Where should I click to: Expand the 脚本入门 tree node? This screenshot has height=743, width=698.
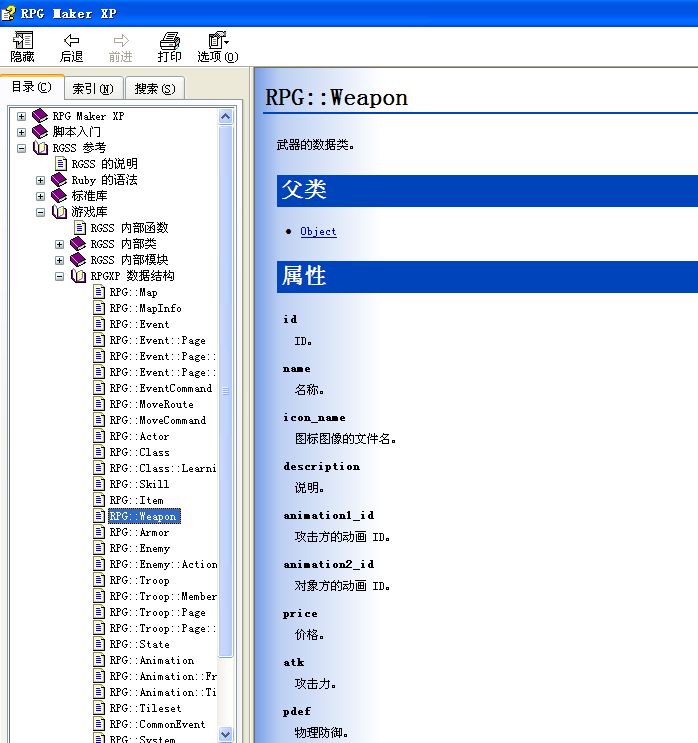point(21,132)
